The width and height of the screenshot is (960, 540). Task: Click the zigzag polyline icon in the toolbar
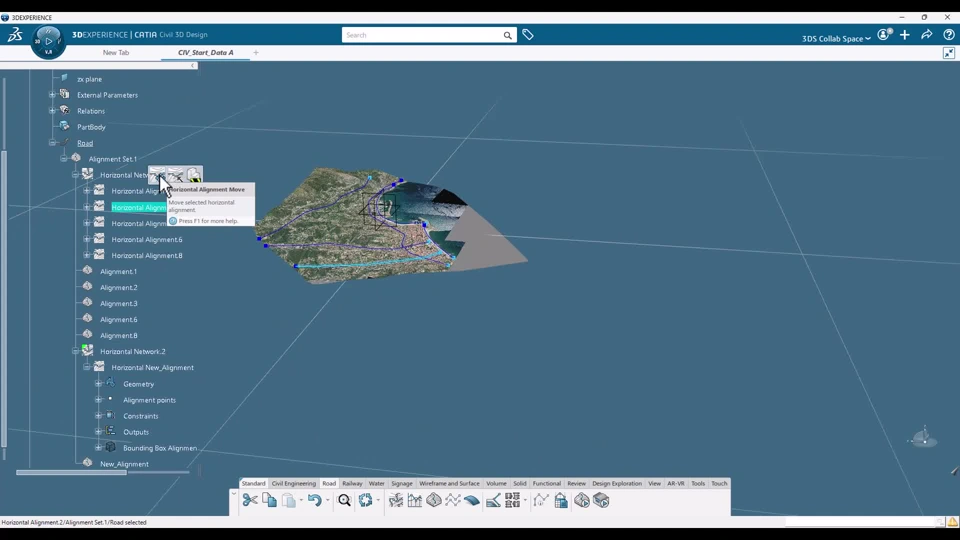click(453, 500)
